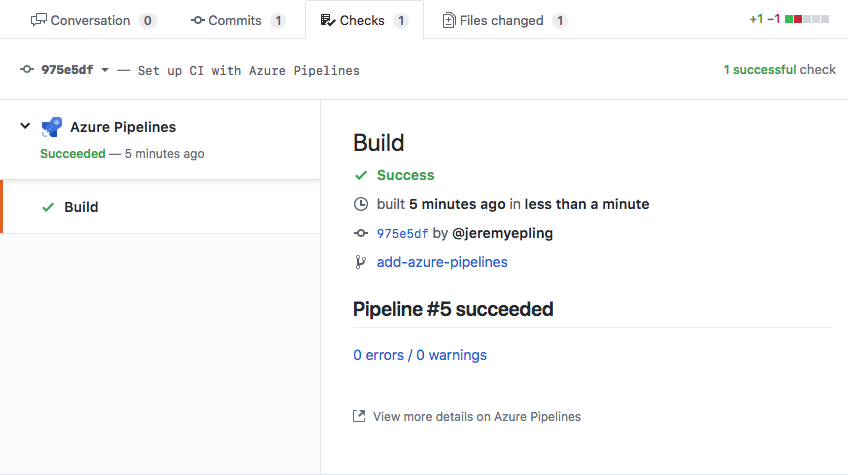The height and width of the screenshot is (475, 848).
Task: Open the Conversation tab
Action: point(93,21)
